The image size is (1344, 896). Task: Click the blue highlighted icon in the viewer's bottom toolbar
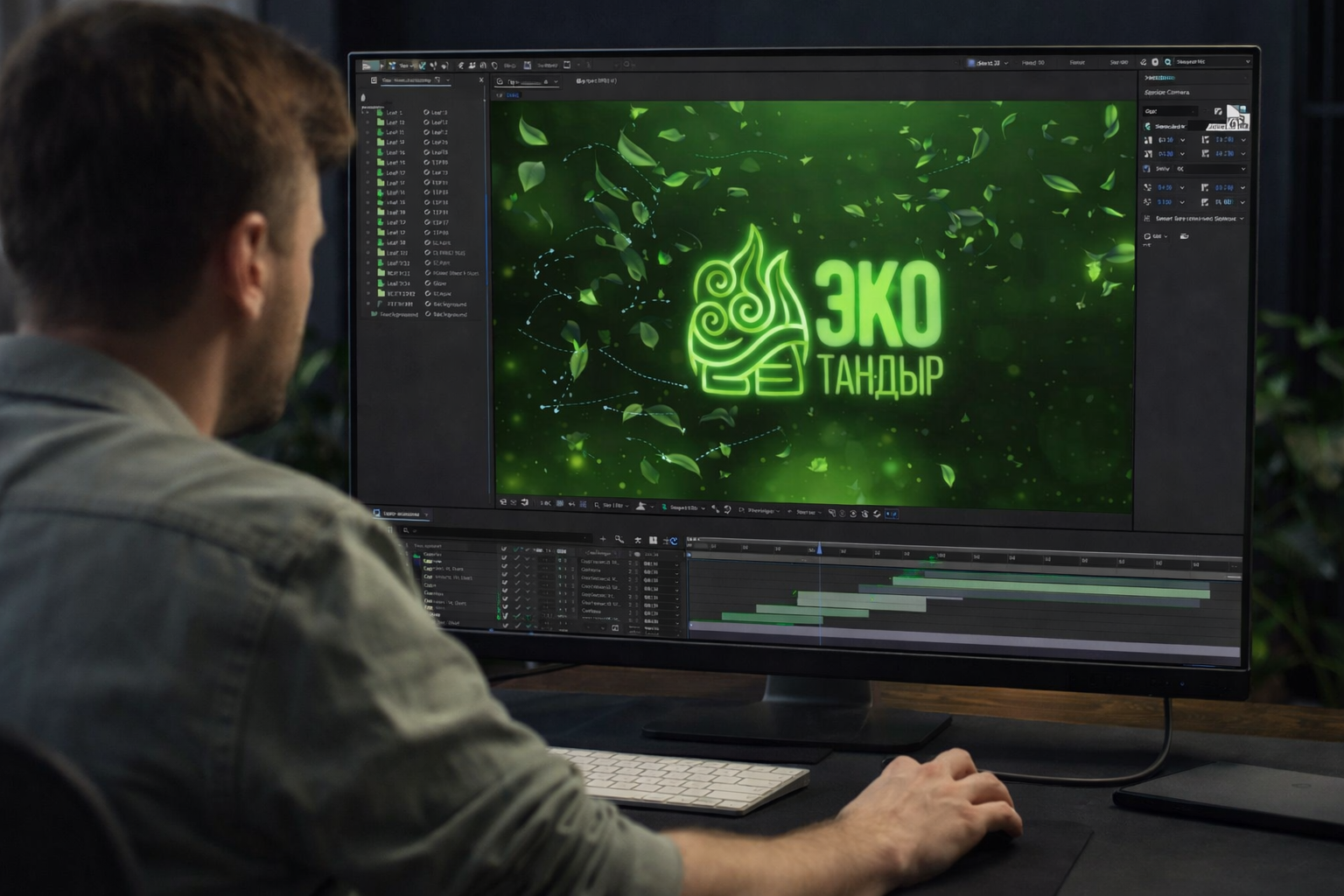pyautogui.click(x=891, y=514)
